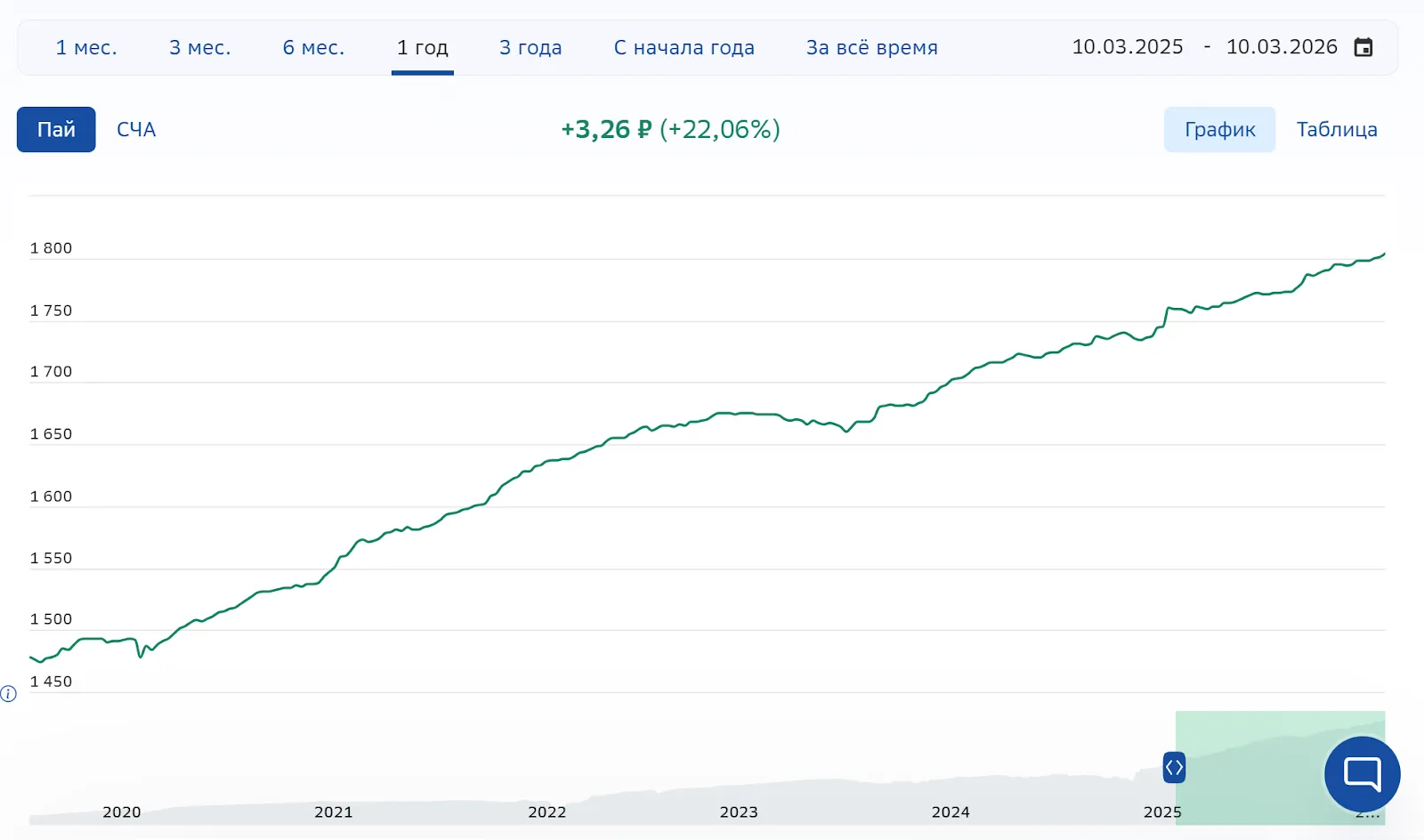This screenshot has height=840, width=1424.
Task: Switch display to График
Action: click(x=1219, y=129)
